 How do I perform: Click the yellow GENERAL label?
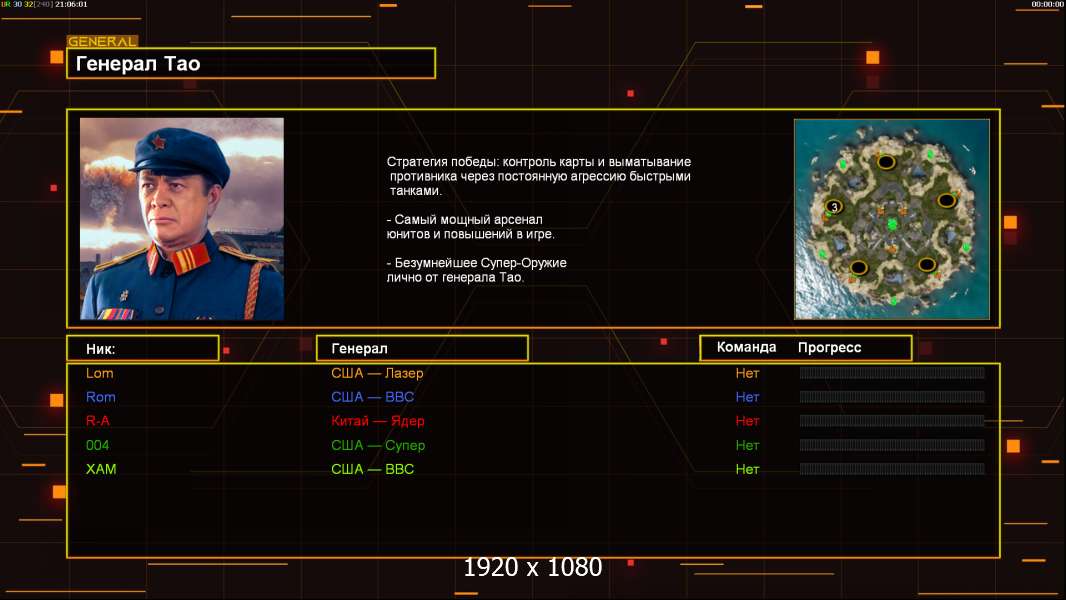pos(102,41)
